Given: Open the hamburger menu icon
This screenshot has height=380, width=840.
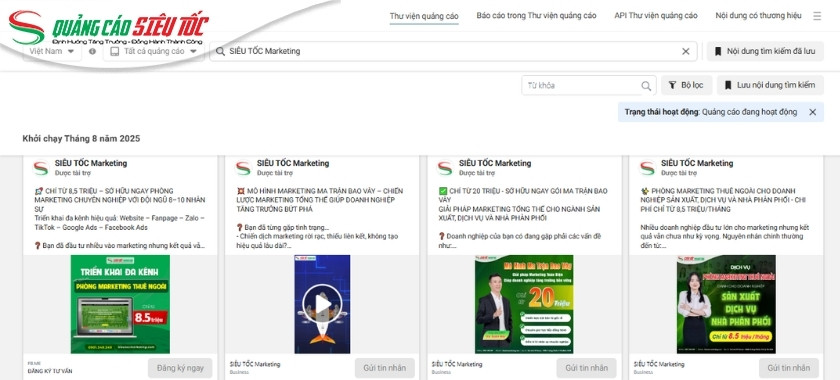Looking at the screenshot, I should [x=817, y=16].
